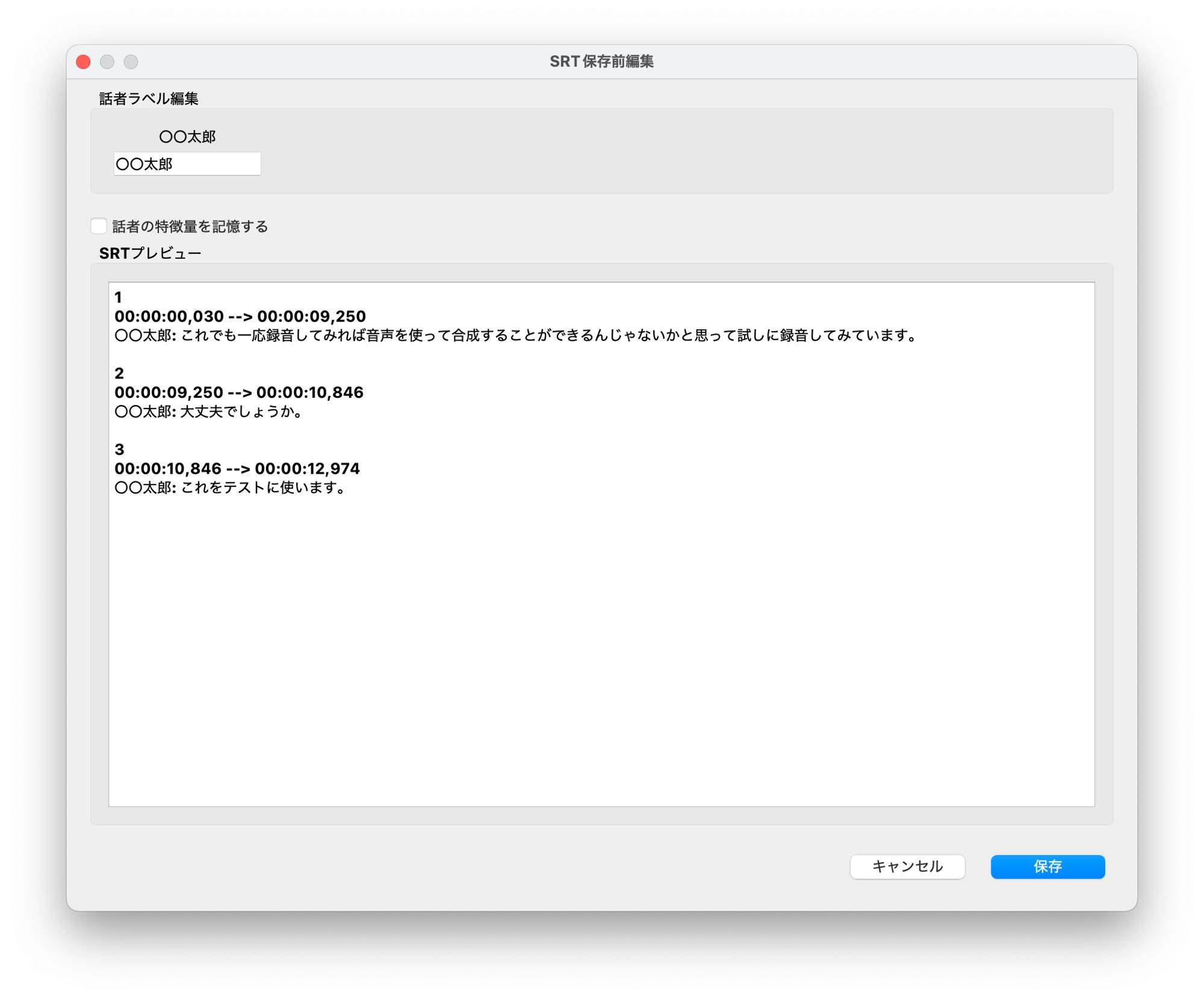This screenshot has width=1204, height=999.
Task: Click subtitle number 2 in preview
Action: pyautogui.click(x=119, y=373)
